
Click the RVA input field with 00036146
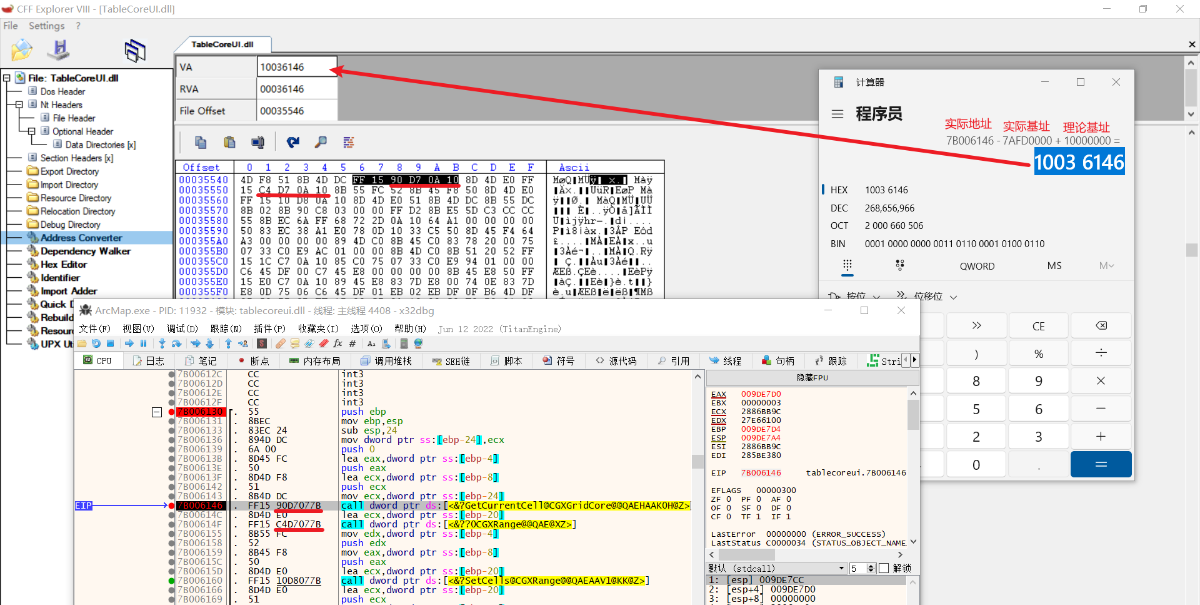click(297, 89)
